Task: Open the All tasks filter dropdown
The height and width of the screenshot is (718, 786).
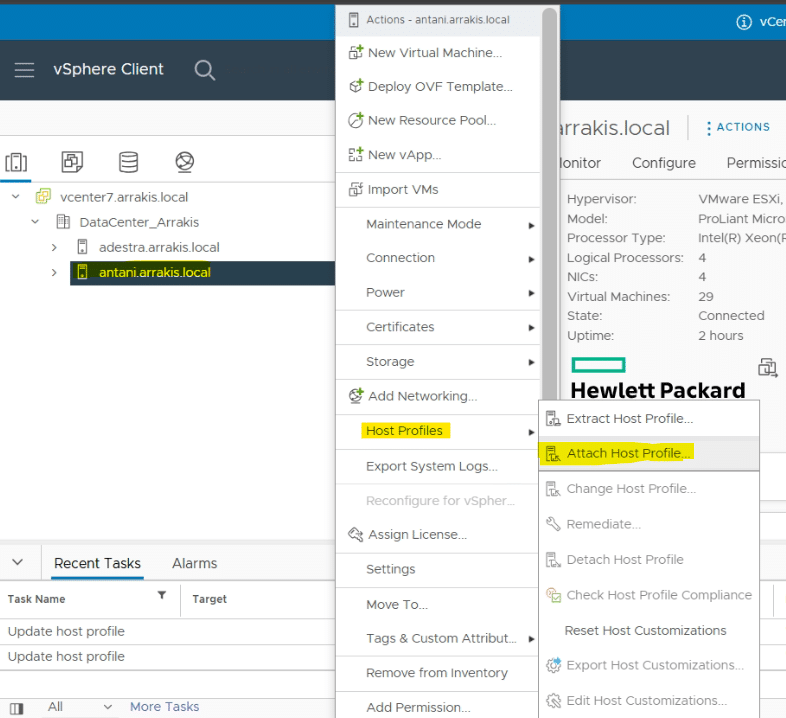Action: [x=80, y=707]
